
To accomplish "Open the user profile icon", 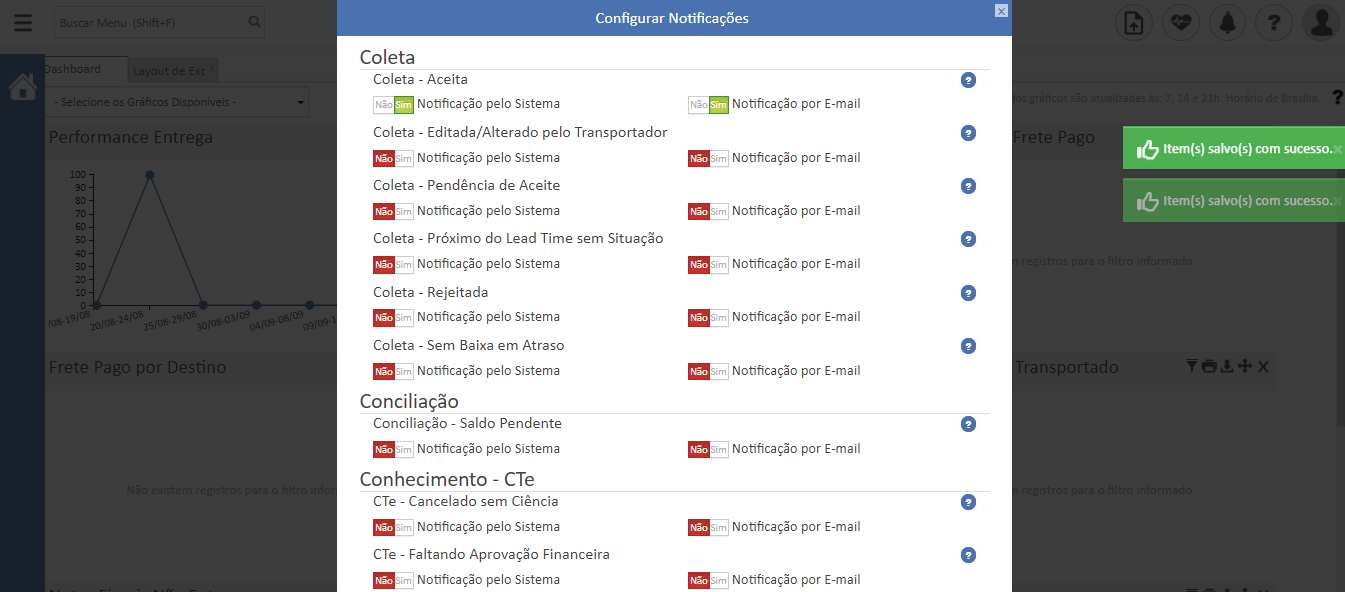I will [x=1320, y=21].
